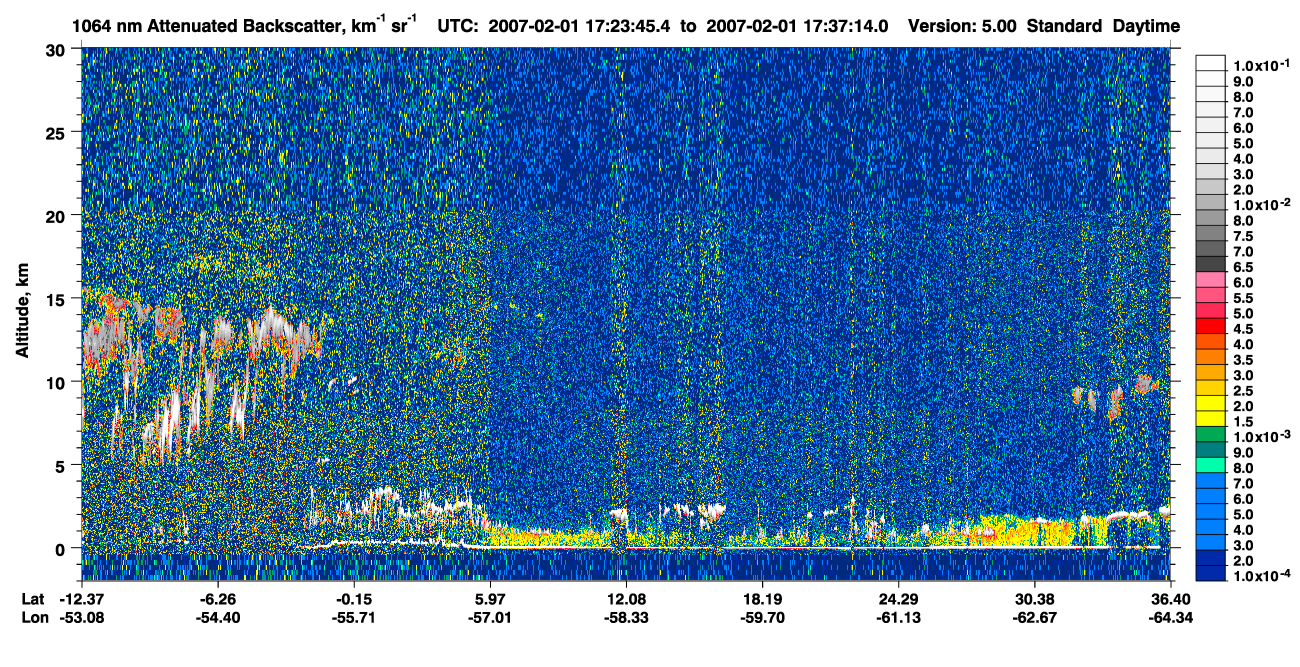Click the latitude value 24.29

coord(899,599)
